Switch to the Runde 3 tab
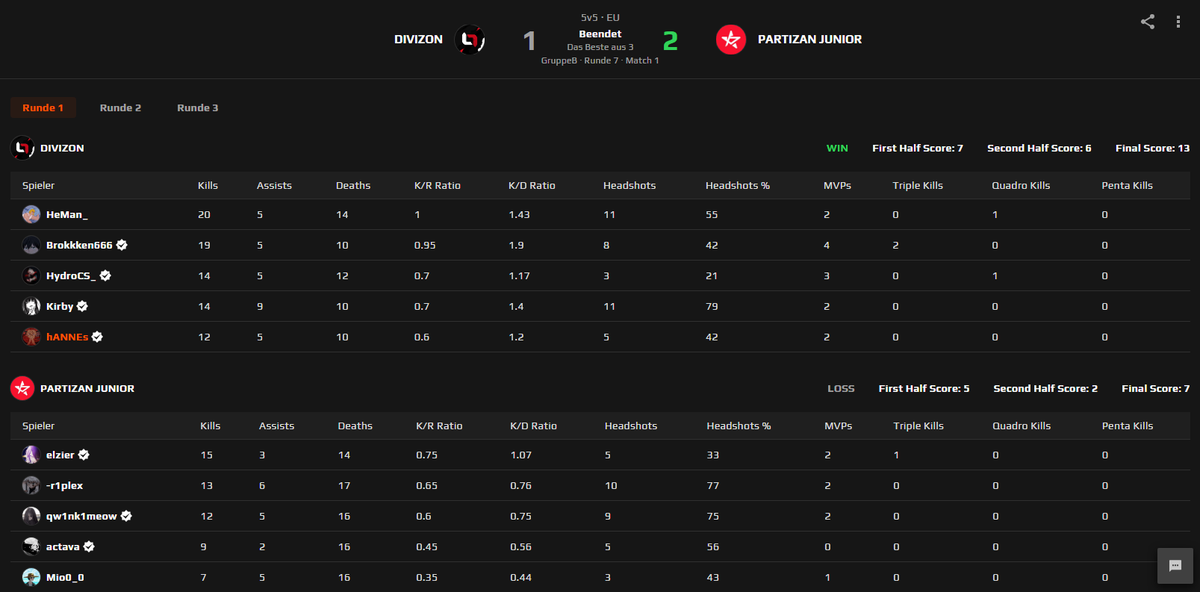Screen dimensions: 1200x592 [198, 108]
